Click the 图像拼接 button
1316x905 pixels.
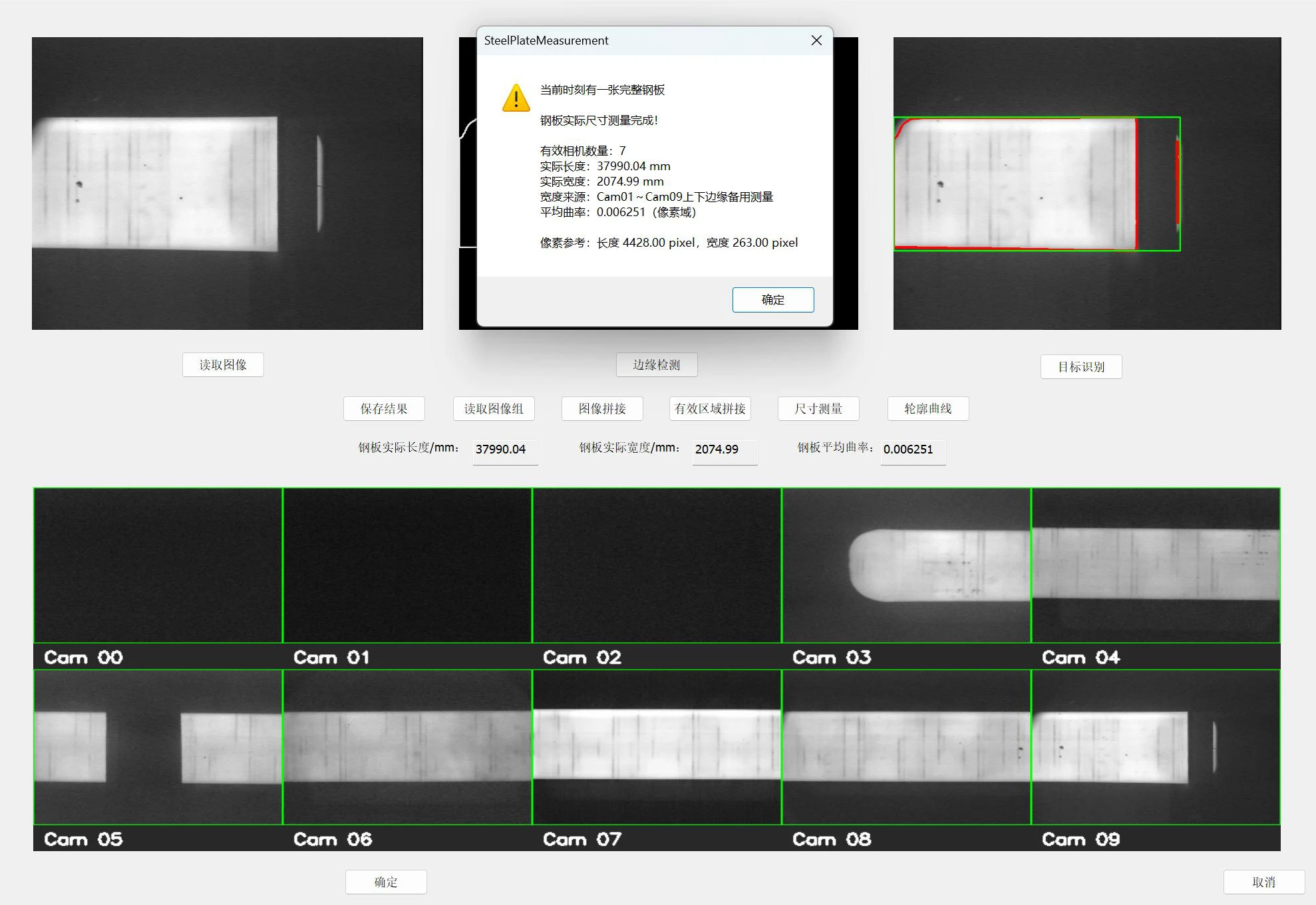tap(602, 408)
